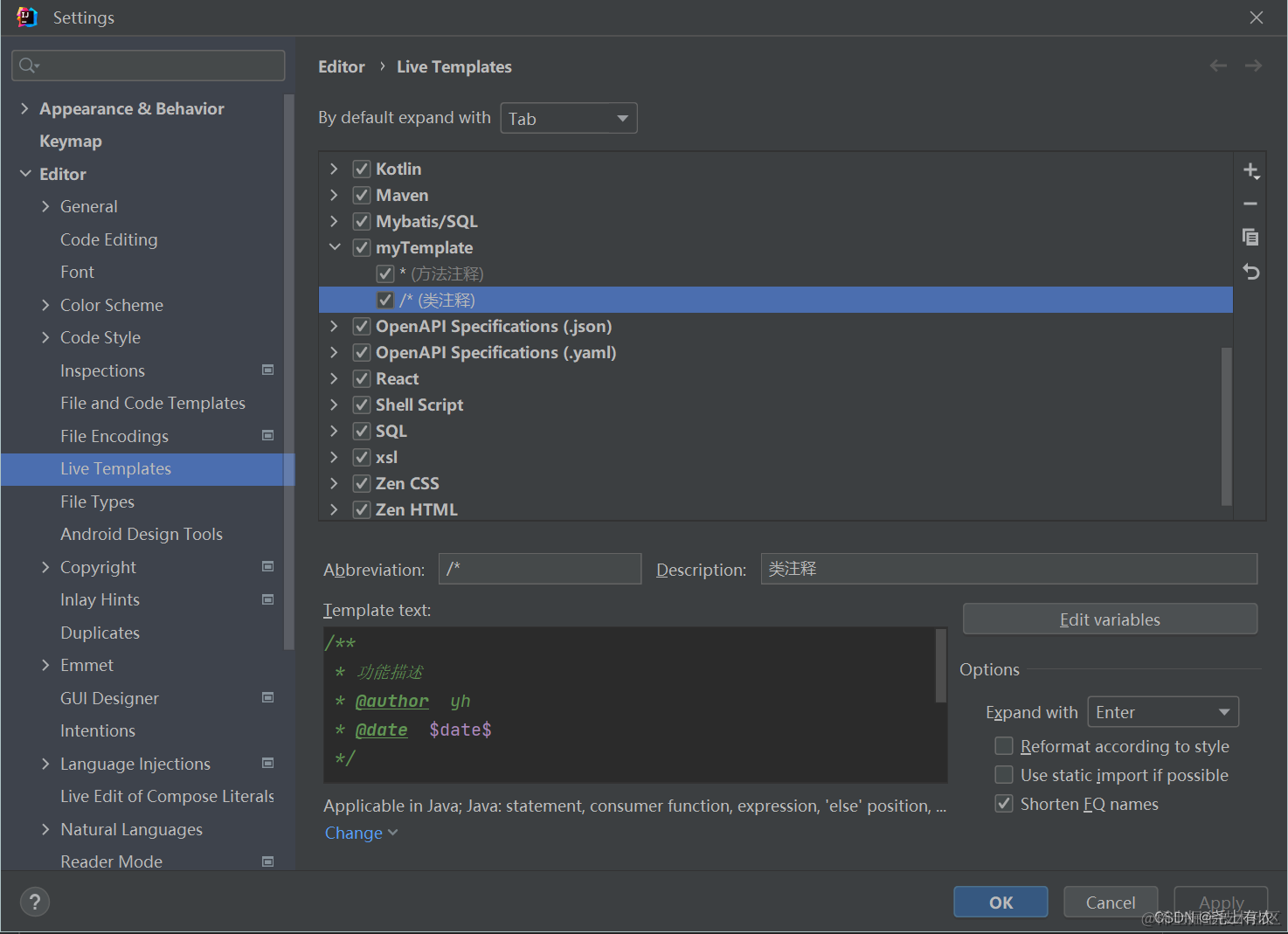Click the Change applicable contexts link
1288x934 pixels.
pyautogui.click(x=361, y=833)
